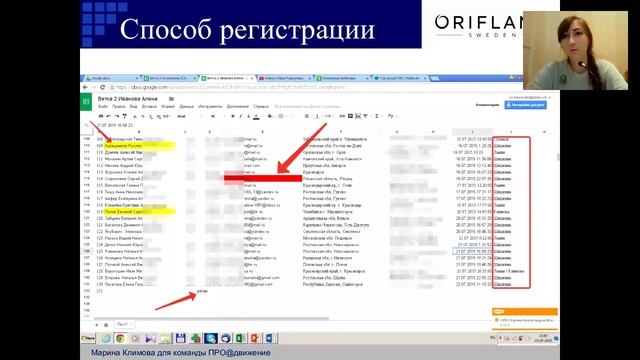Image resolution: width=640 pixels, height=360 pixels.
Task: Click the Insert link icon
Action: pyautogui.click(x=342, y=116)
